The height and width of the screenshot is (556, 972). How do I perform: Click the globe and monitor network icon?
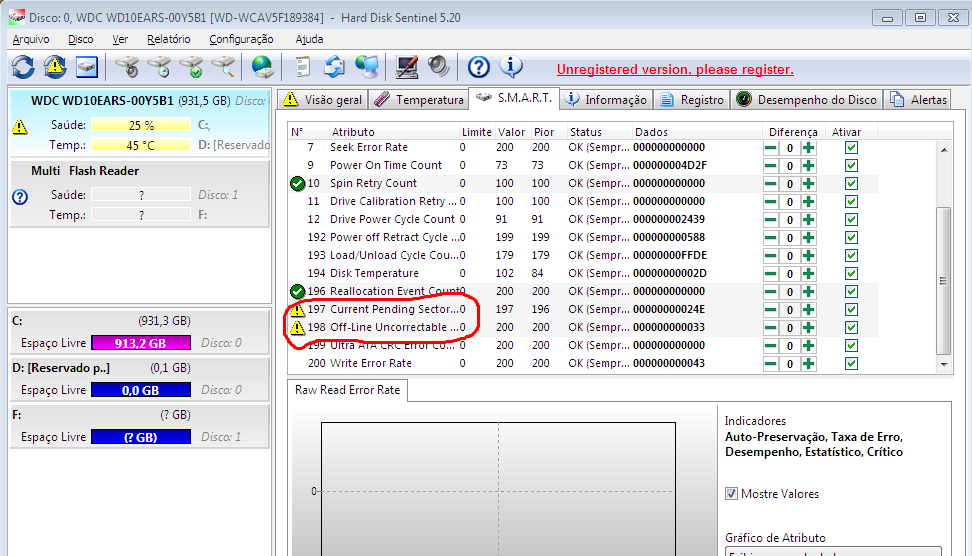click(x=367, y=66)
